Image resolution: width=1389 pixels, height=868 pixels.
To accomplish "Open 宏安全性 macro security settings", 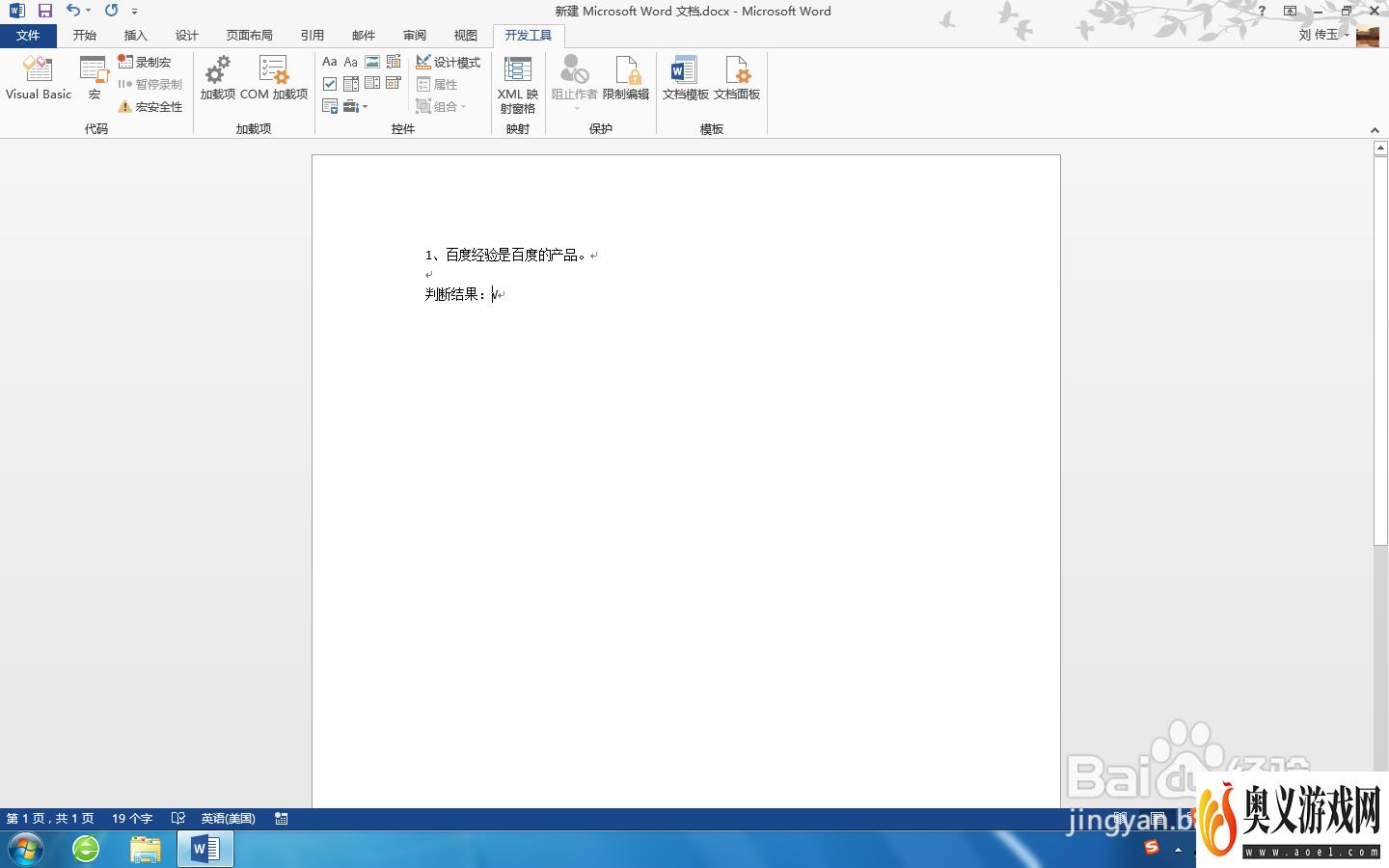I will pyautogui.click(x=150, y=106).
